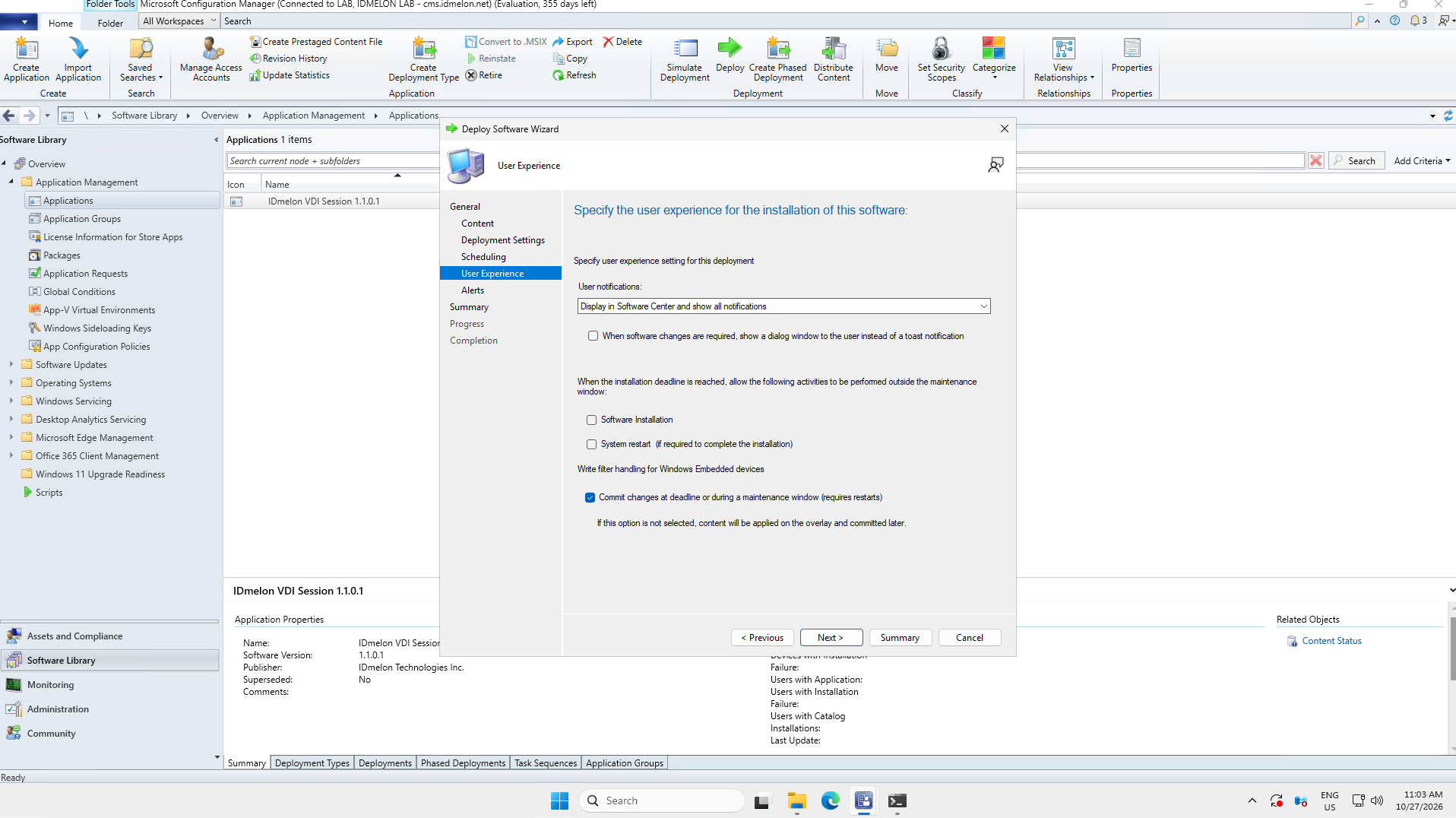Click the wizard Previous button
This screenshot has width=1456, height=818.
point(763,638)
